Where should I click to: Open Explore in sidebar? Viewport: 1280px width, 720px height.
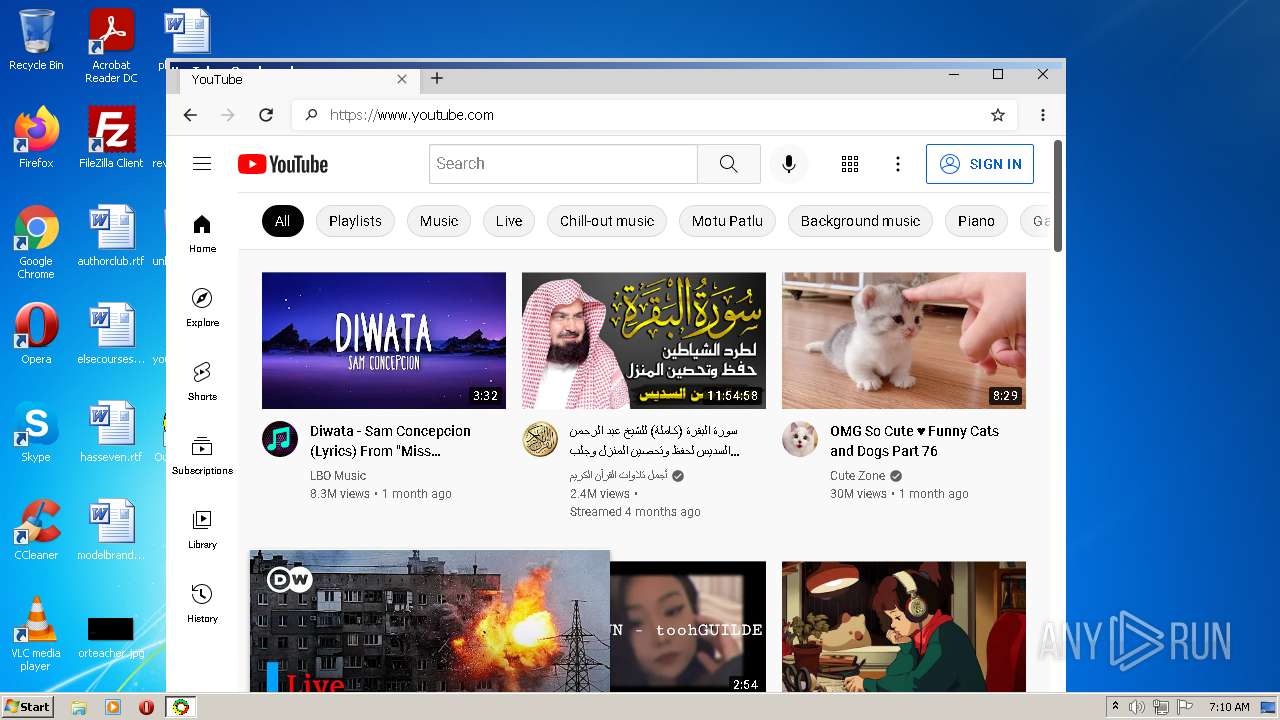click(x=202, y=308)
